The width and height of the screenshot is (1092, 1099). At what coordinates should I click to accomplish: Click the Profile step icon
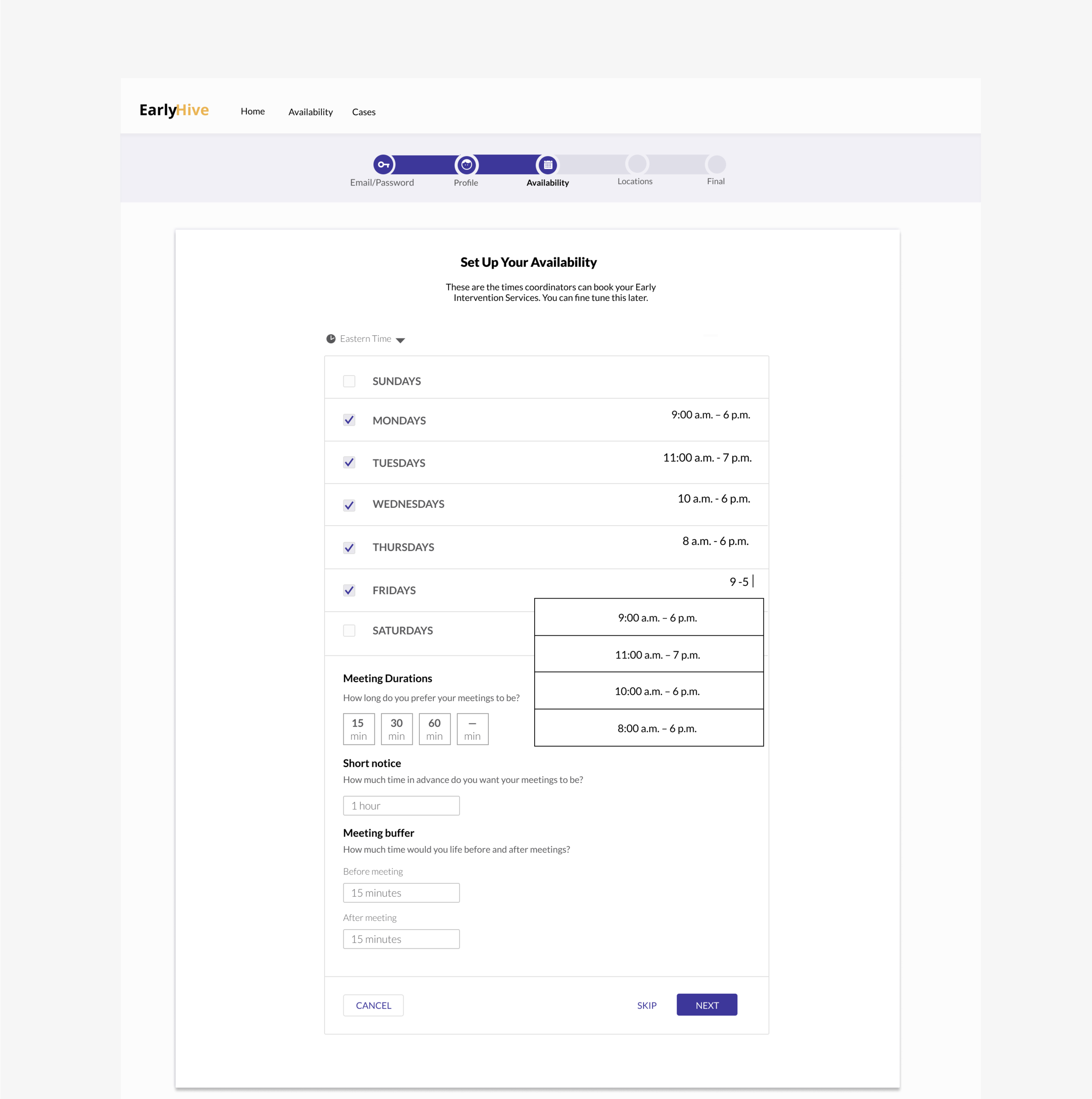(466, 165)
